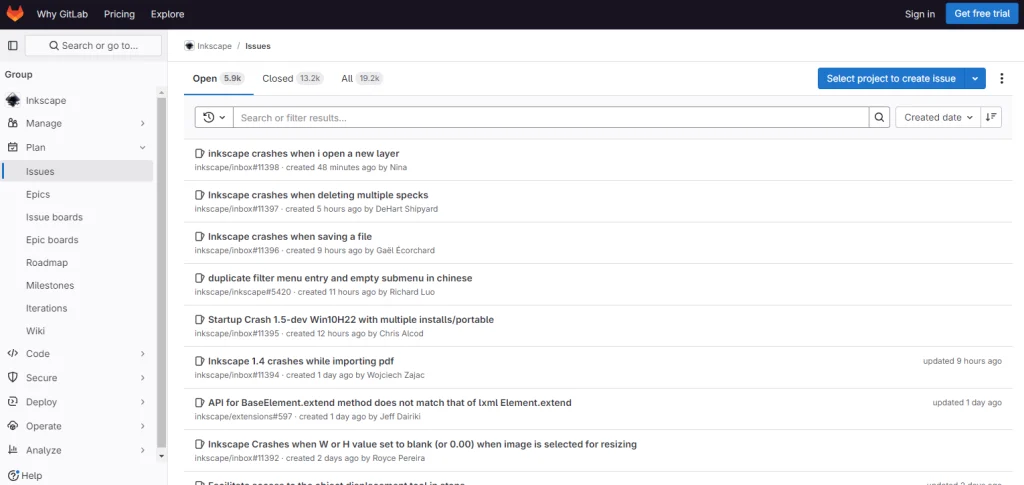Viewport: 1024px width, 485px height.
Task: Click the Get free trial button
Action: tap(982, 14)
